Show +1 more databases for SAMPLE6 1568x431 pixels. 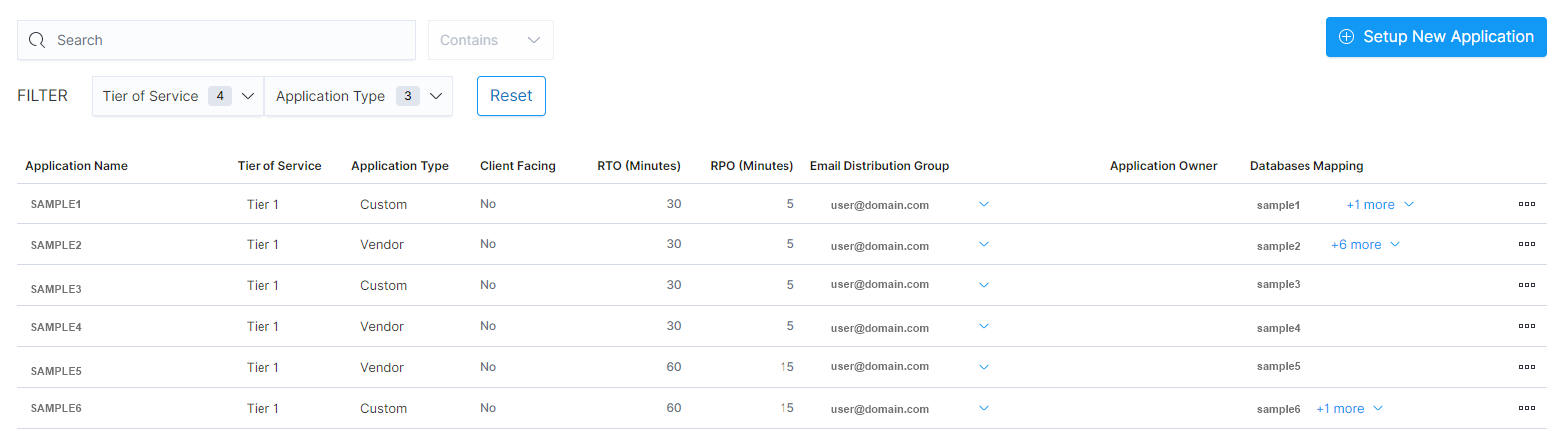1349,409
